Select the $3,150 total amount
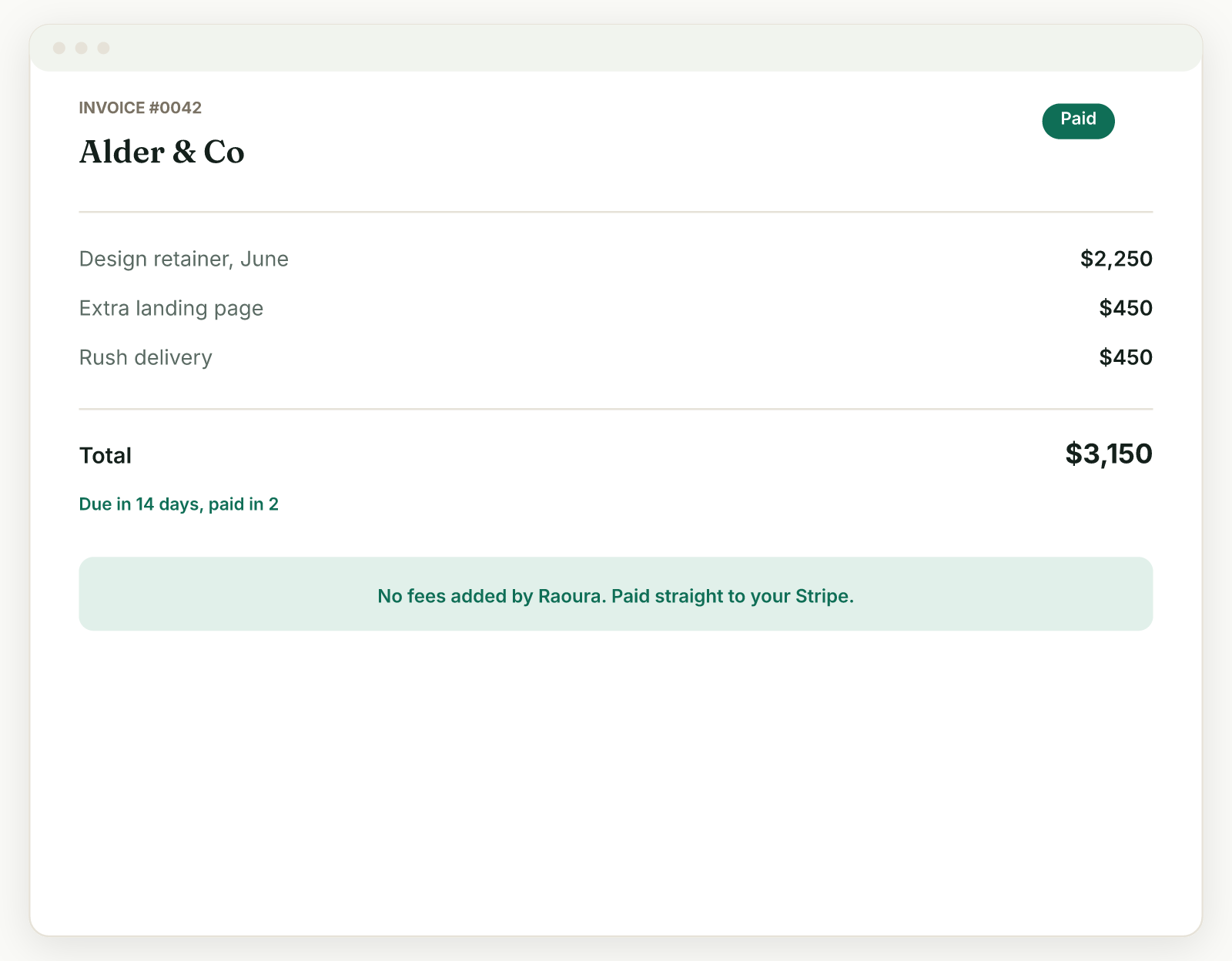The height and width of the screenshot is (961, 1232). (1109, 454)
